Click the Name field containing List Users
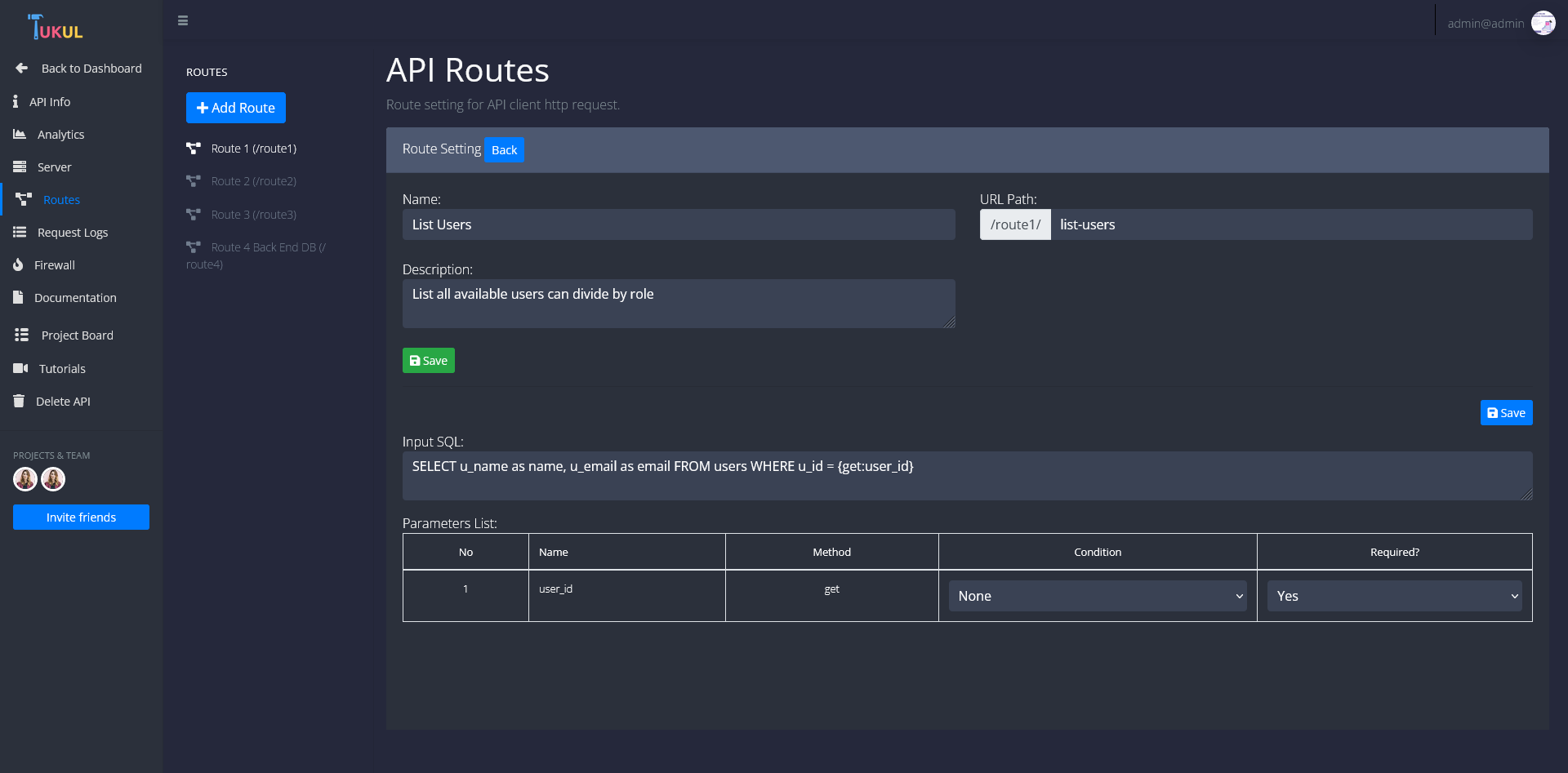The height and width of the screenshot is (773, 1568). coord(678,224)
